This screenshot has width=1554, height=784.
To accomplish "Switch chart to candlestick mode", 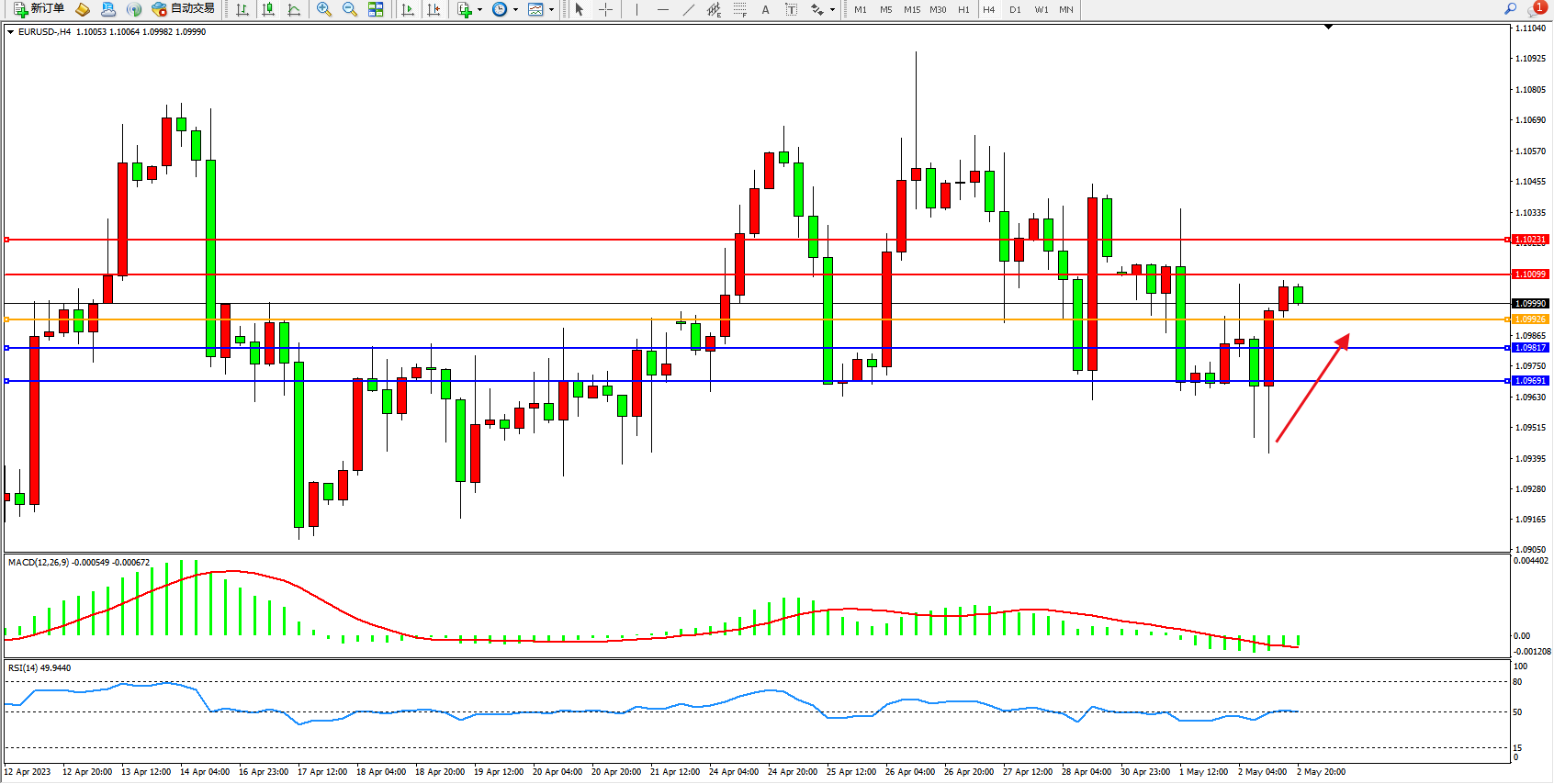I will (x=268, y=9).
